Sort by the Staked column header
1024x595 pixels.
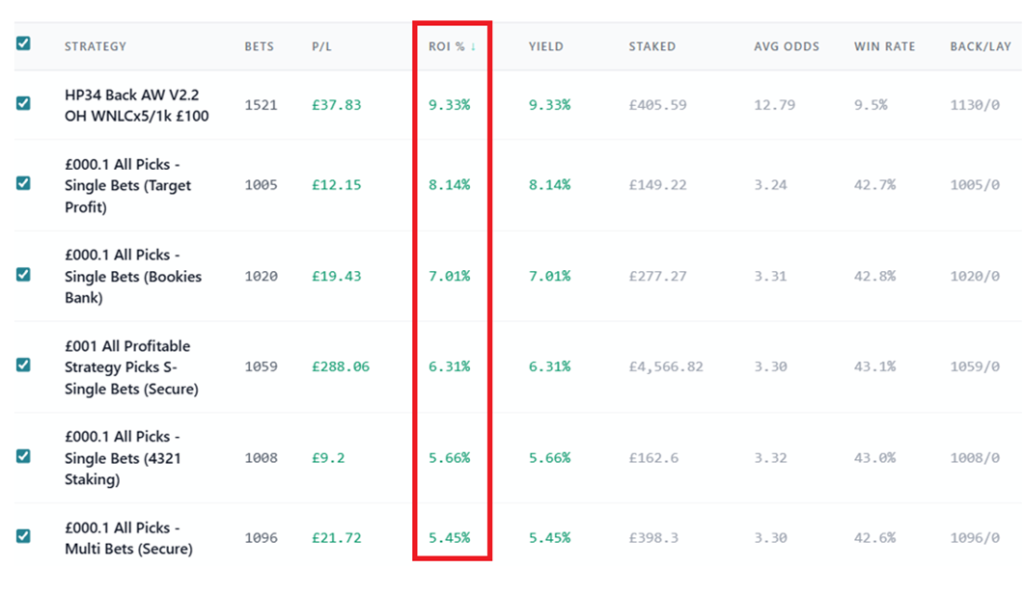pyautogui.click(x=651, y=46)
